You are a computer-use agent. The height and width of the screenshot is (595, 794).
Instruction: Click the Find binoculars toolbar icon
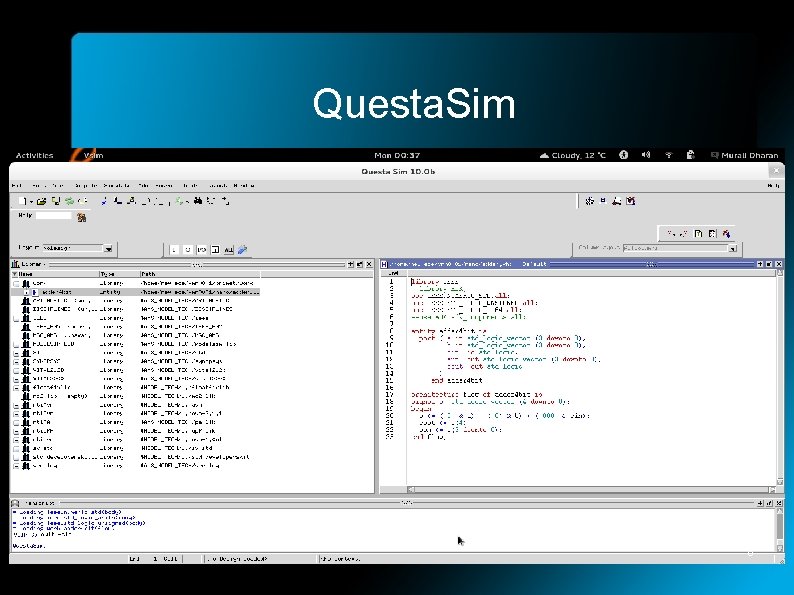[x=198, y=201]
